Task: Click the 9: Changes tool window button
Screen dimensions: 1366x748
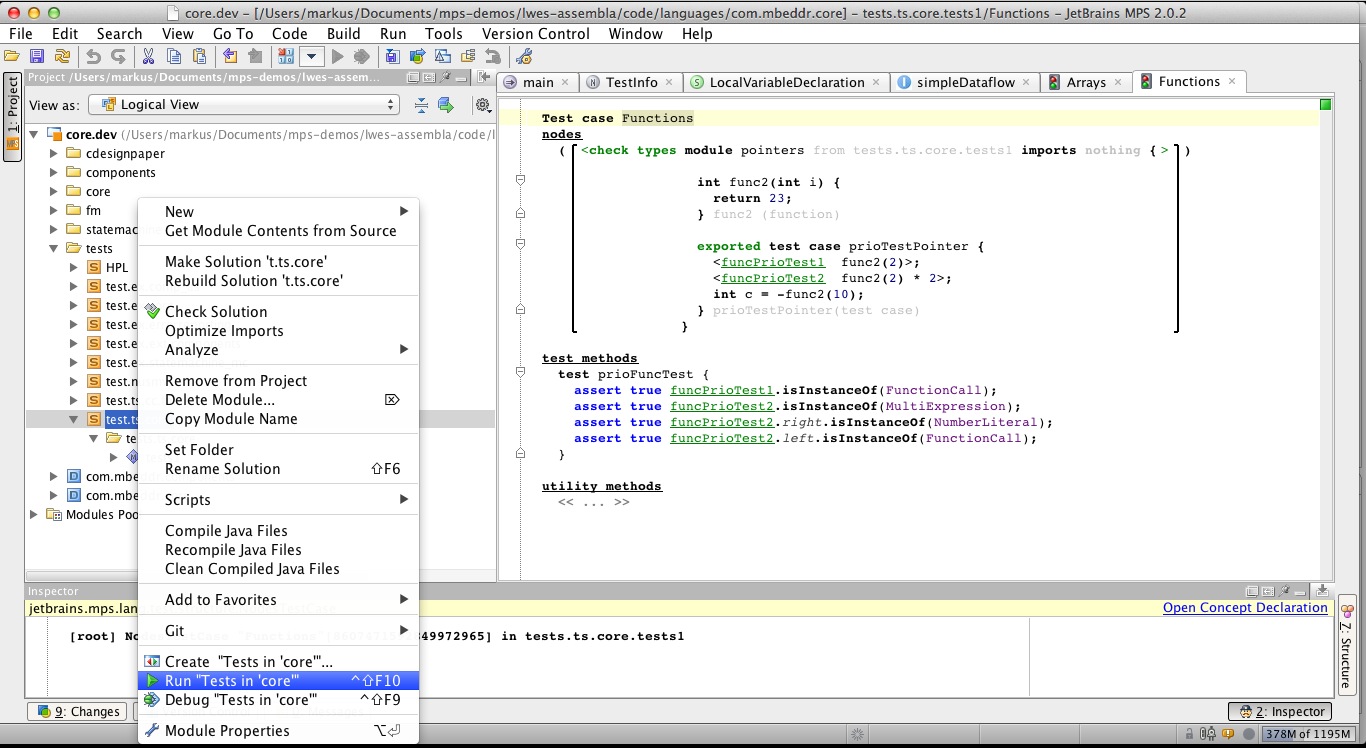Action: [x=78, y=712]
